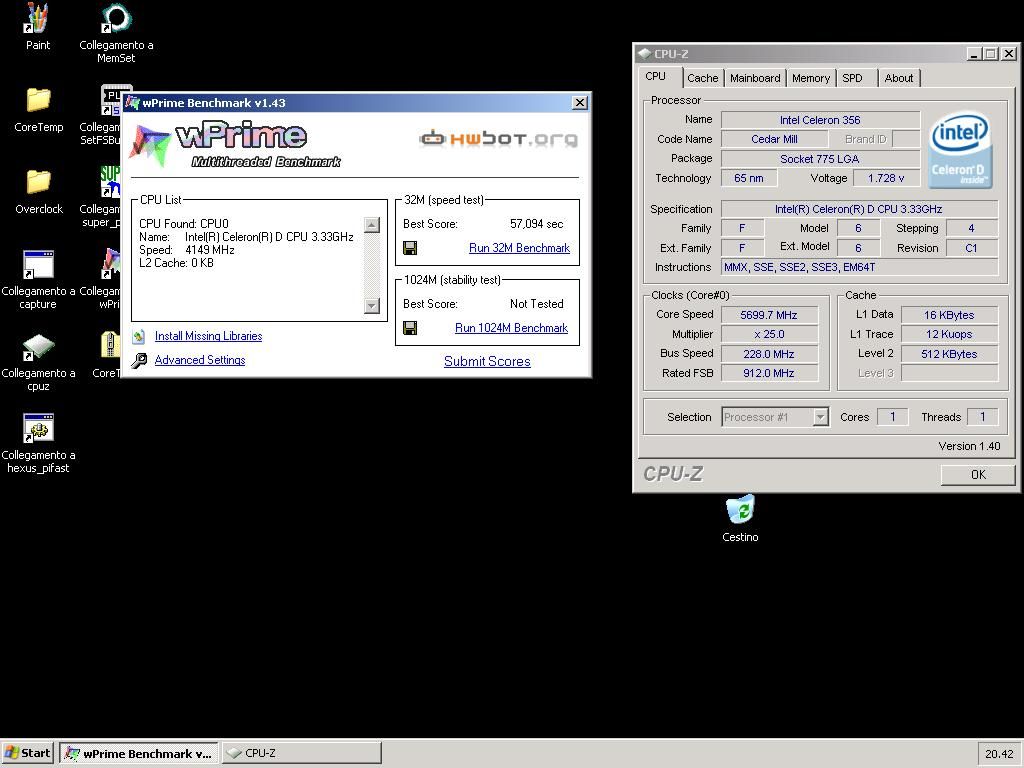Click the Level 2 512 KBytes field
The width and height of the screenshot is (1024, 768).
coord(950,354)
